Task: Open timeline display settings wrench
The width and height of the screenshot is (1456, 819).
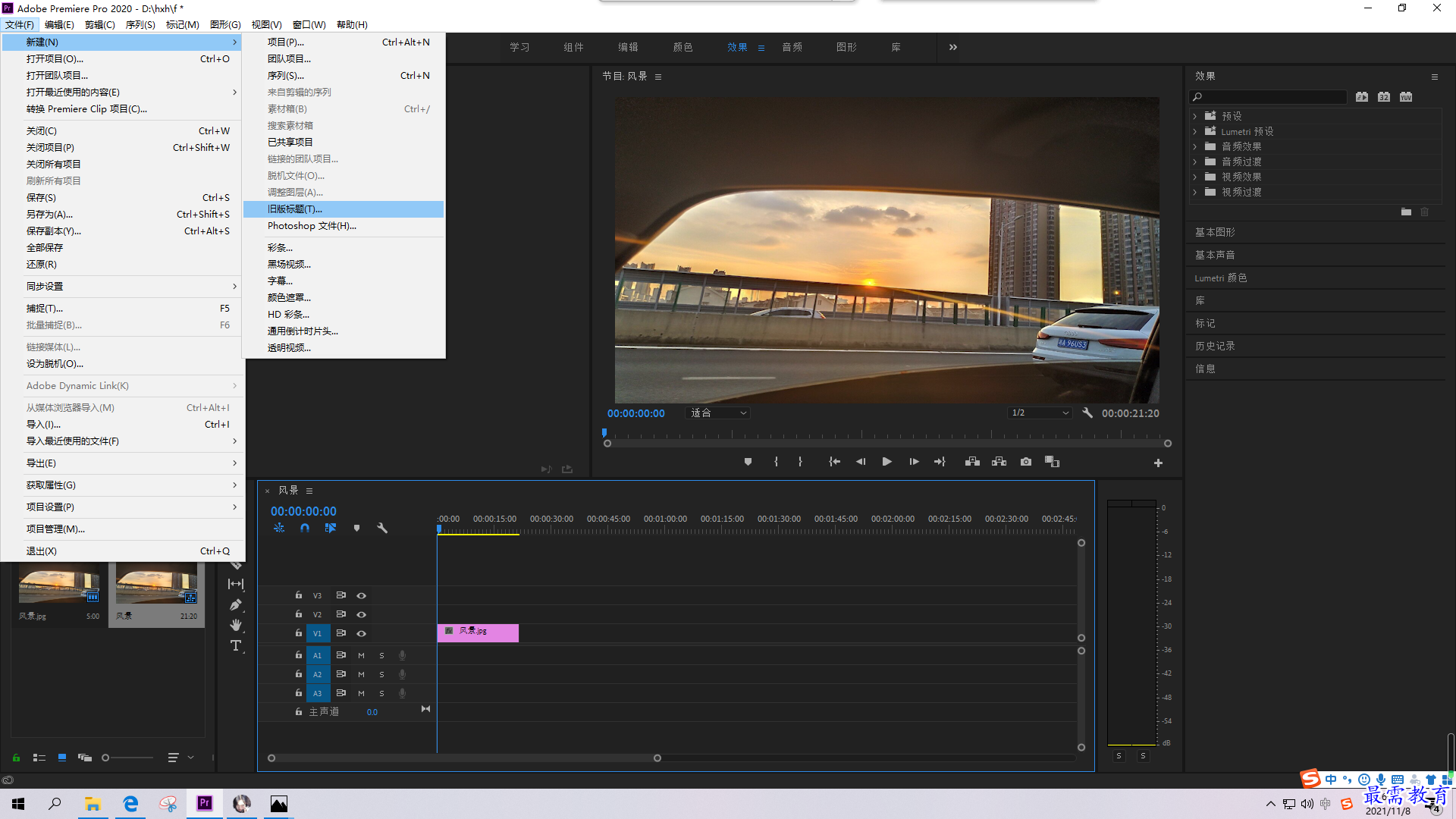Action: pos(382,528)
